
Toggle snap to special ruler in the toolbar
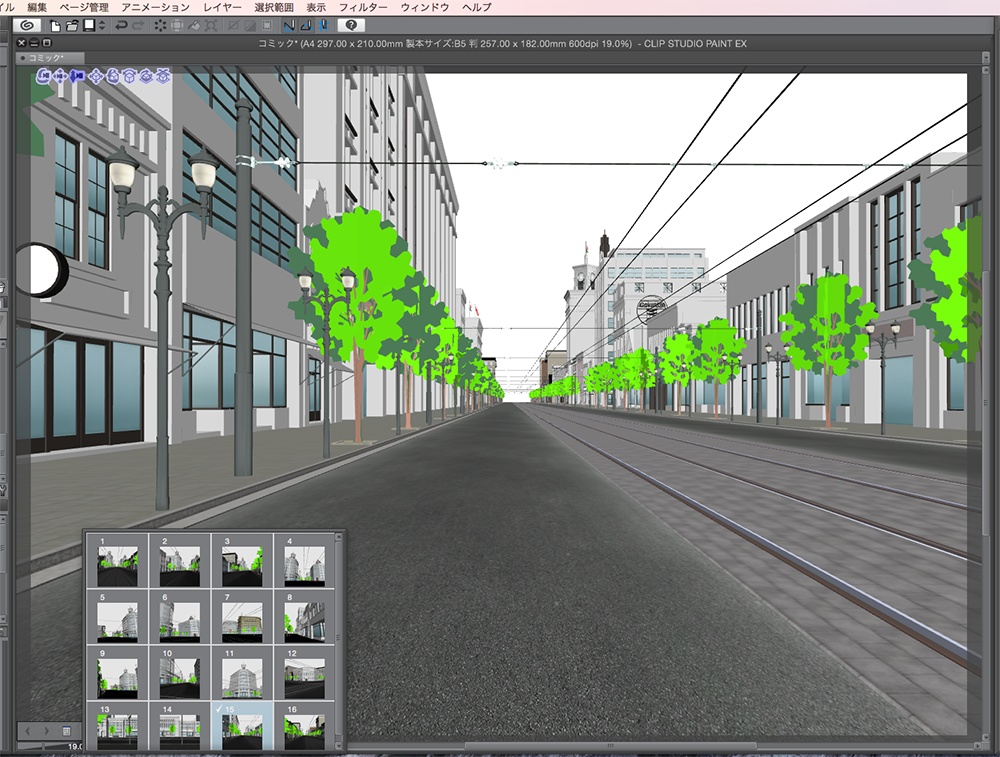pyautogui.click(x=305, y=25)
